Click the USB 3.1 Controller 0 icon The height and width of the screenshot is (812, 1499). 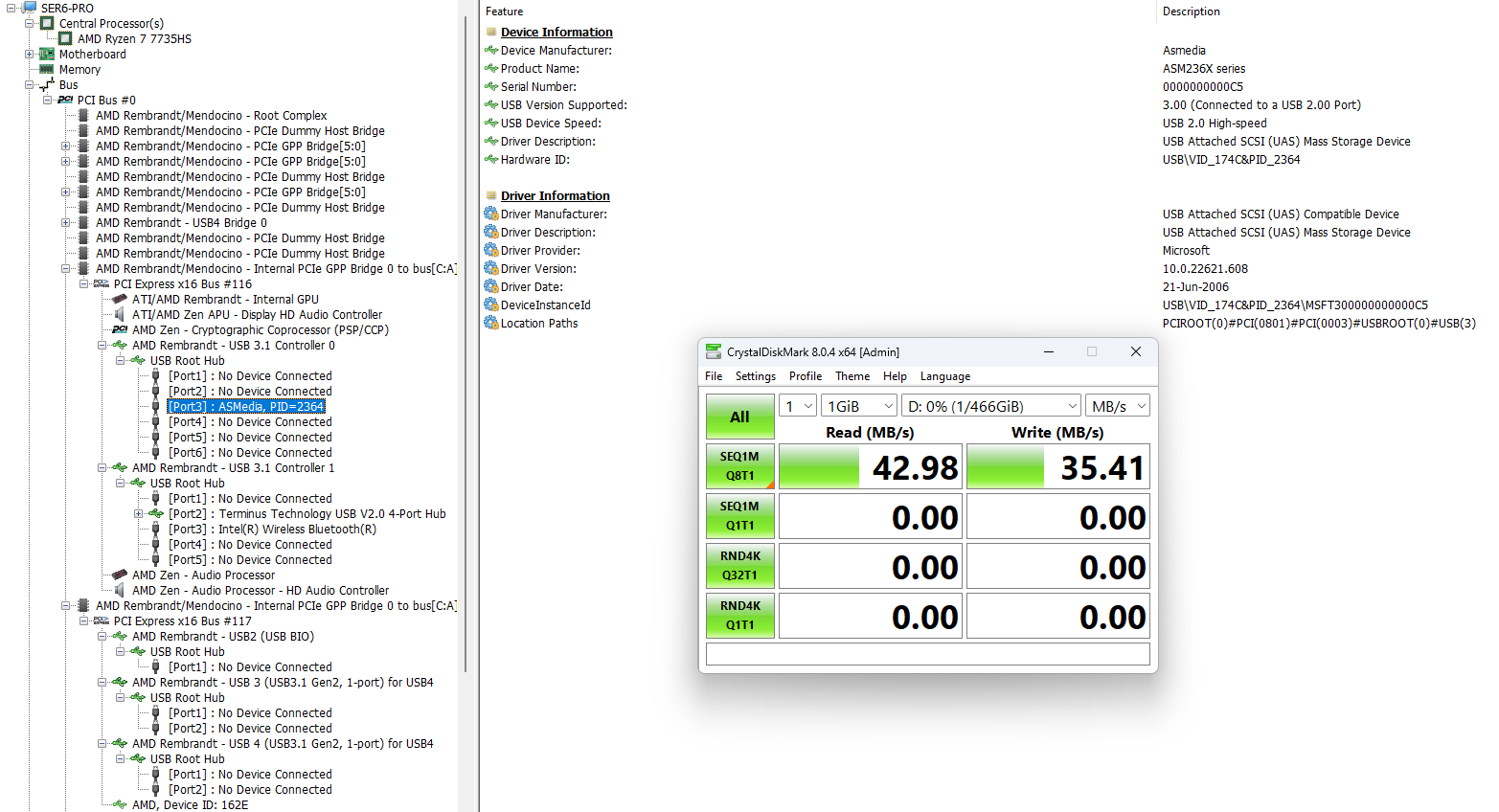point(120,345)
